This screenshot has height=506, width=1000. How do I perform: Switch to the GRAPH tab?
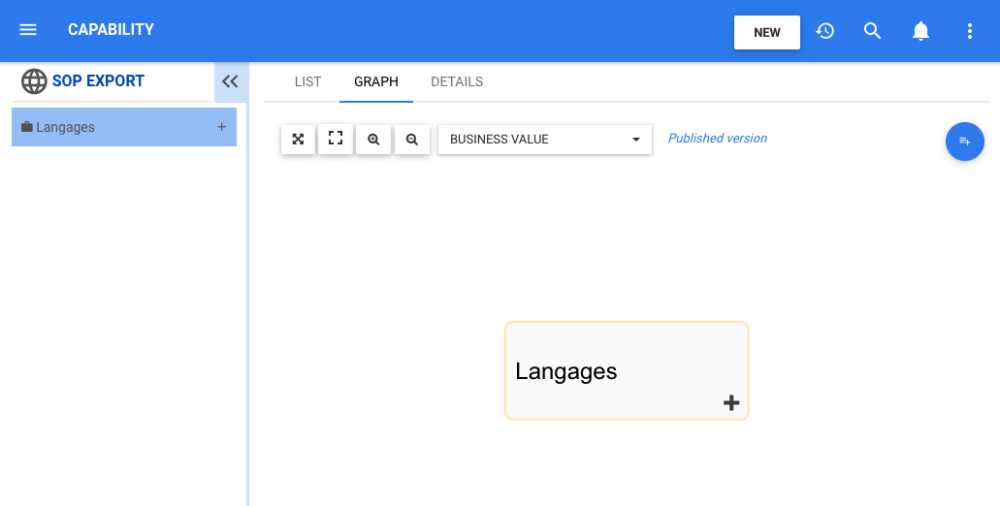(x=376, y=82)
